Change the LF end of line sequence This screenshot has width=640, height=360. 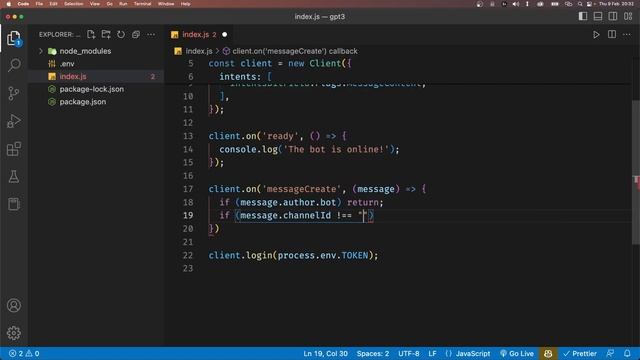point(432,353)
